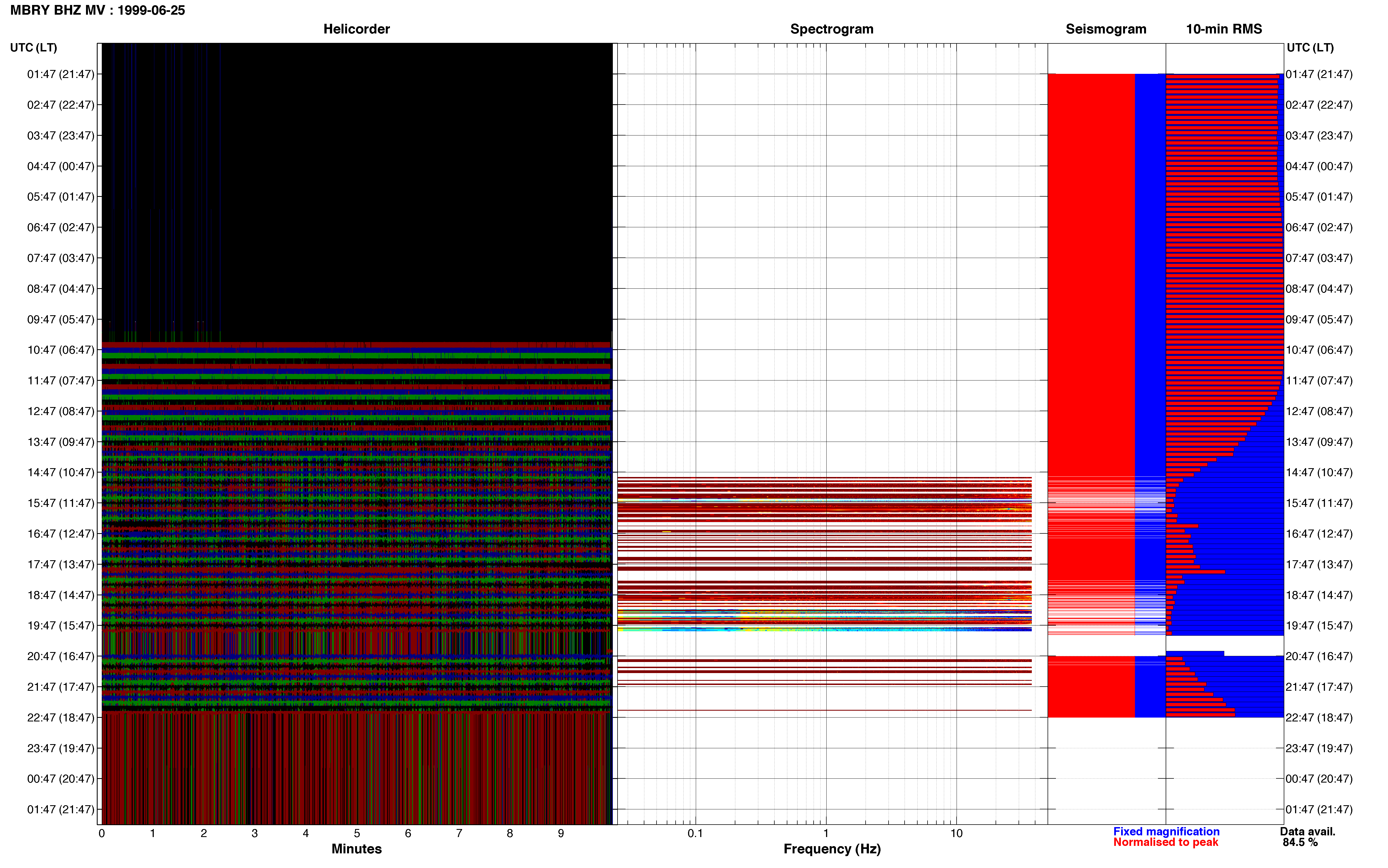Click minute tick 0 on helicorder axis
The height and width of the screenshot is (868, 1388).
pos(101,833)
